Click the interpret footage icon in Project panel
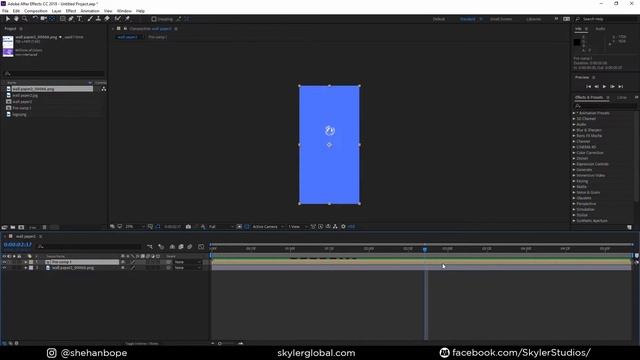The width and height of the screenshot is (640, 360). [x=4, y=227]
